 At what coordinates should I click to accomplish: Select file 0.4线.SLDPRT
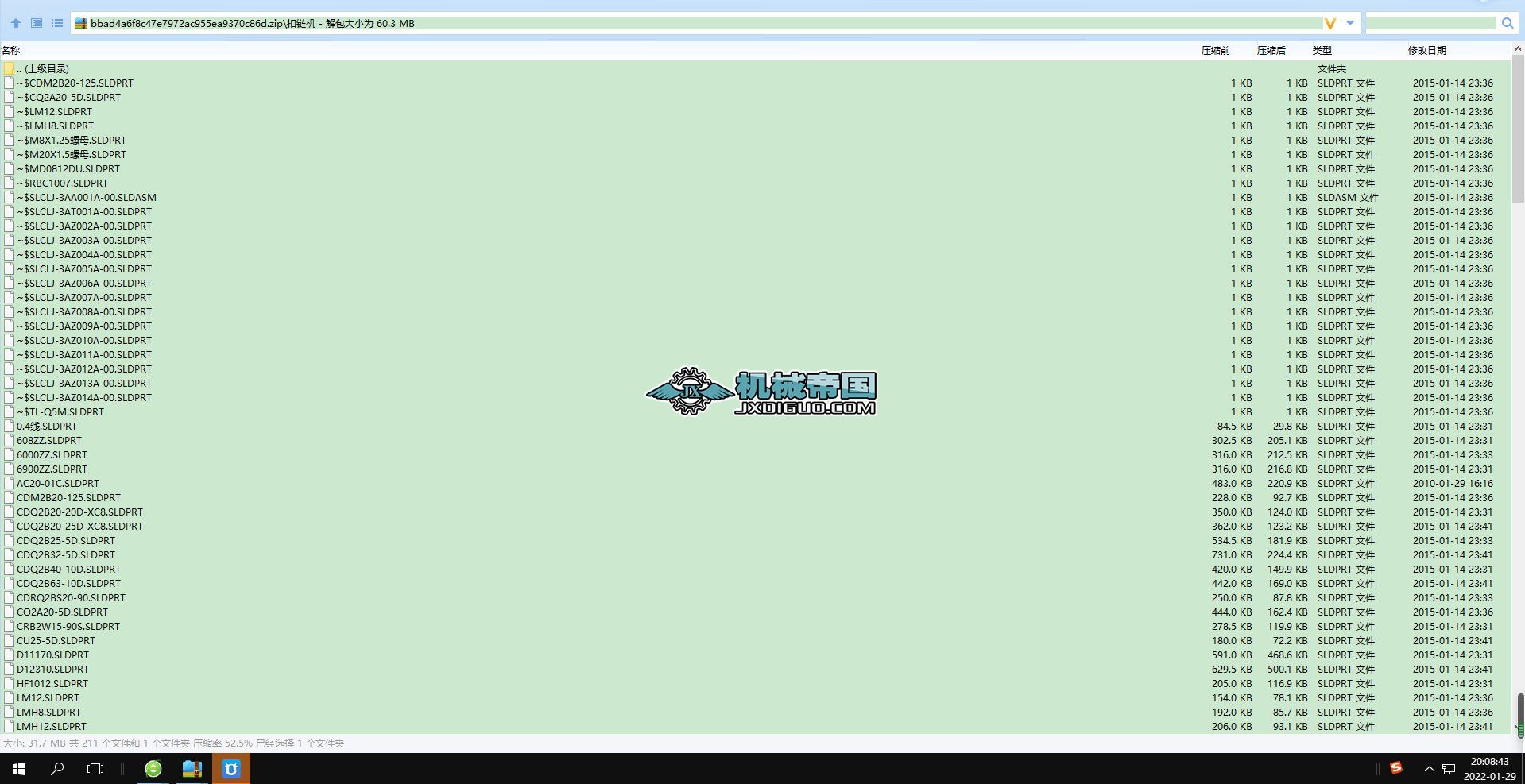coord(47,427)
